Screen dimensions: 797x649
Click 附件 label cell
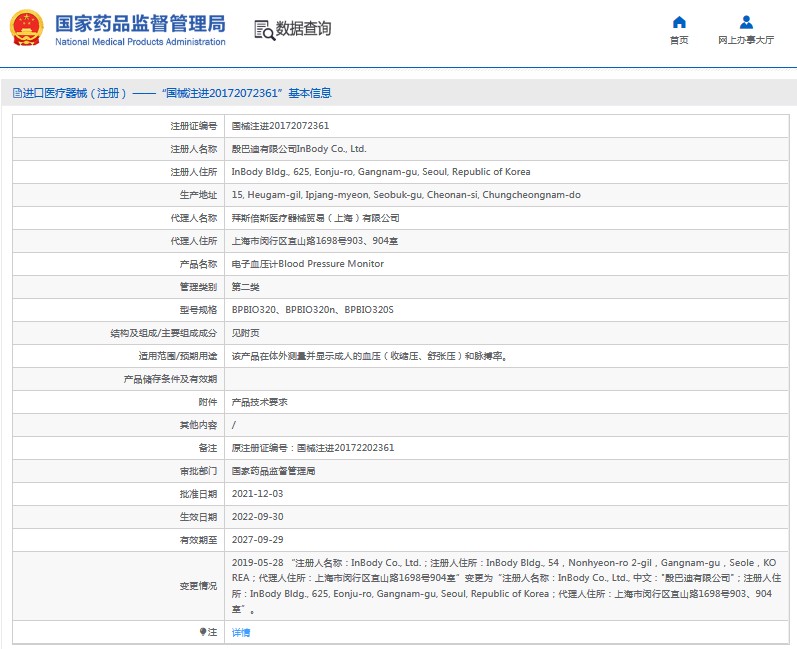click(x=208, y=402)
